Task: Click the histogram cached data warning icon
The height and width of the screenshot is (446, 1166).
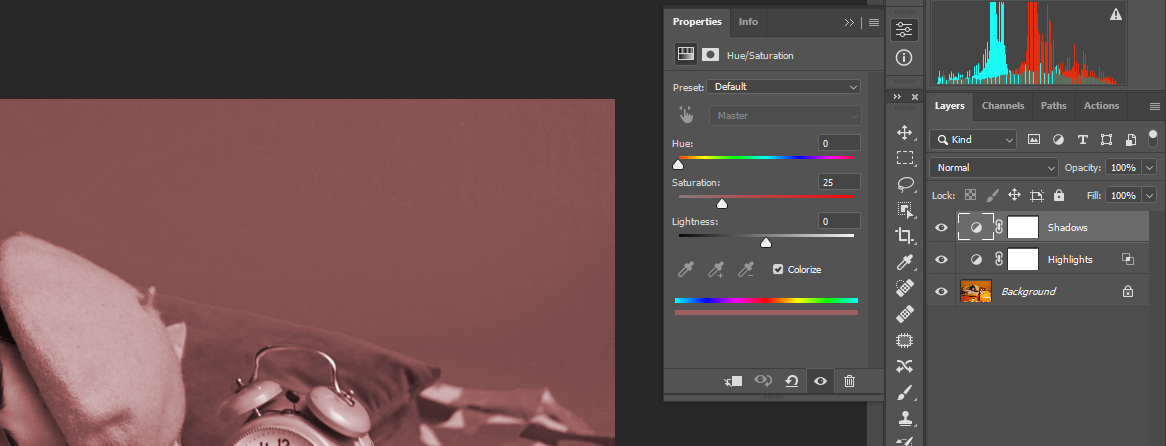Action: pos(1116,14)
